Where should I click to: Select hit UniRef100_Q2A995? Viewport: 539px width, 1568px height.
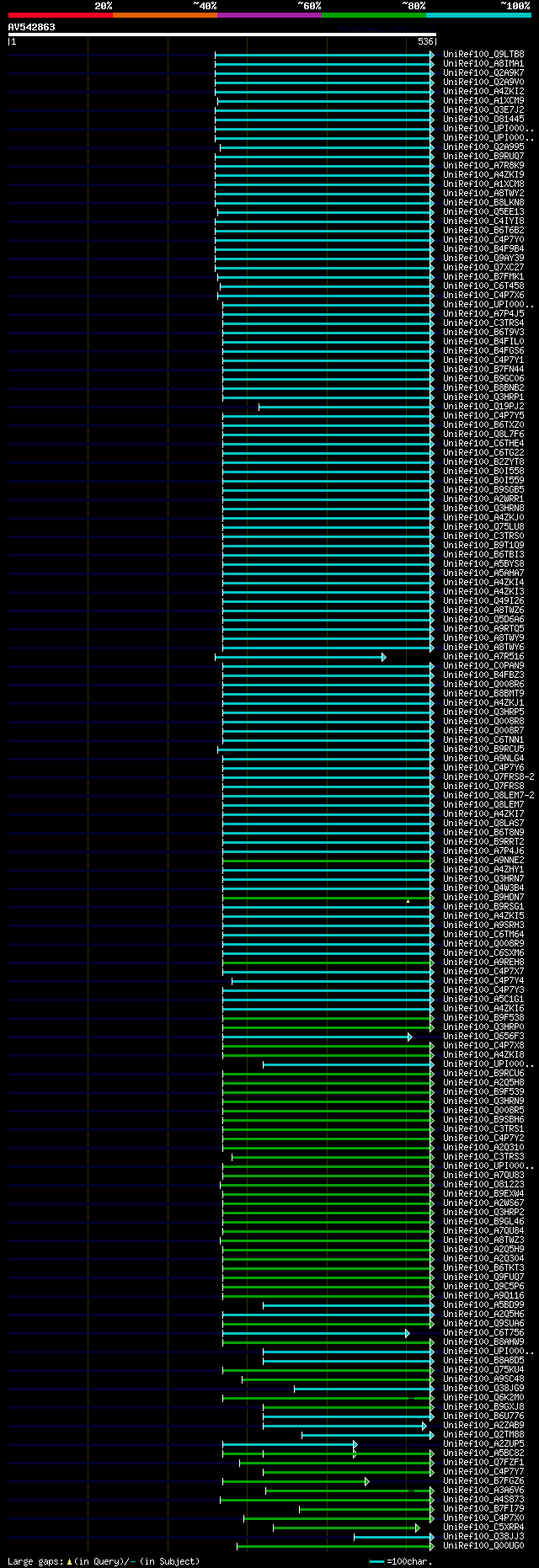[483, 147]
